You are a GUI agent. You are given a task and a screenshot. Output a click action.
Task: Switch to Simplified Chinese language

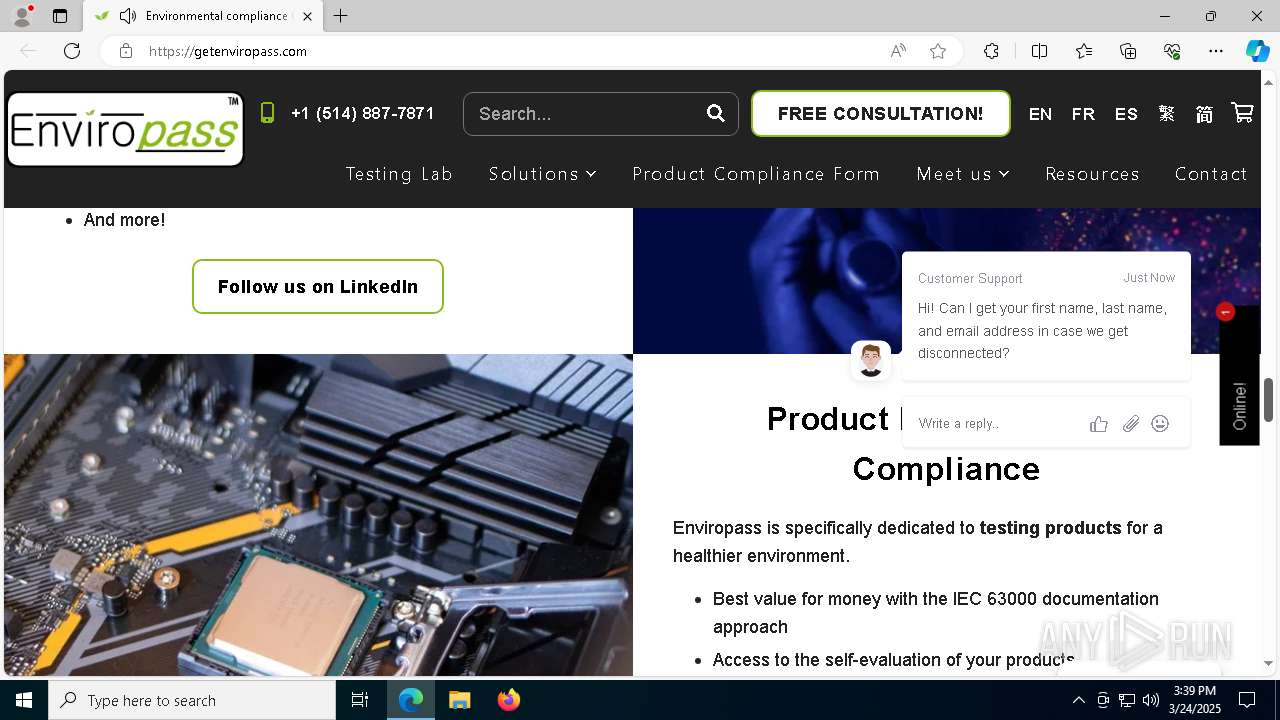tap(1204, 114)
